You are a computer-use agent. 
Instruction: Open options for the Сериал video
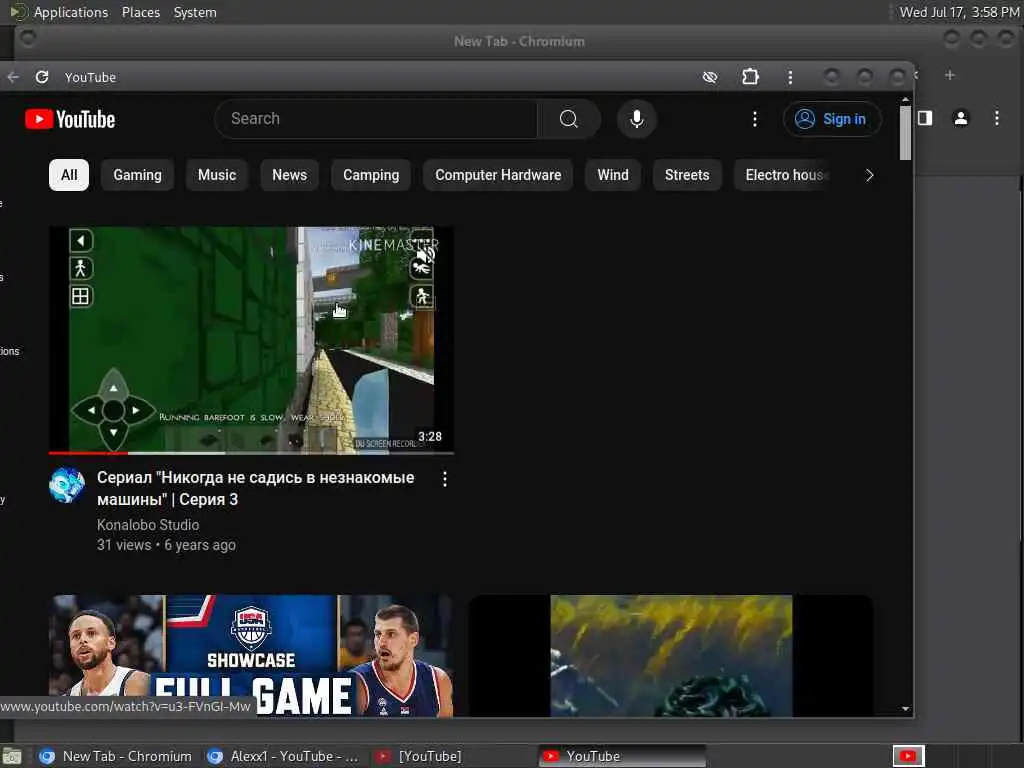coord(445,479)
